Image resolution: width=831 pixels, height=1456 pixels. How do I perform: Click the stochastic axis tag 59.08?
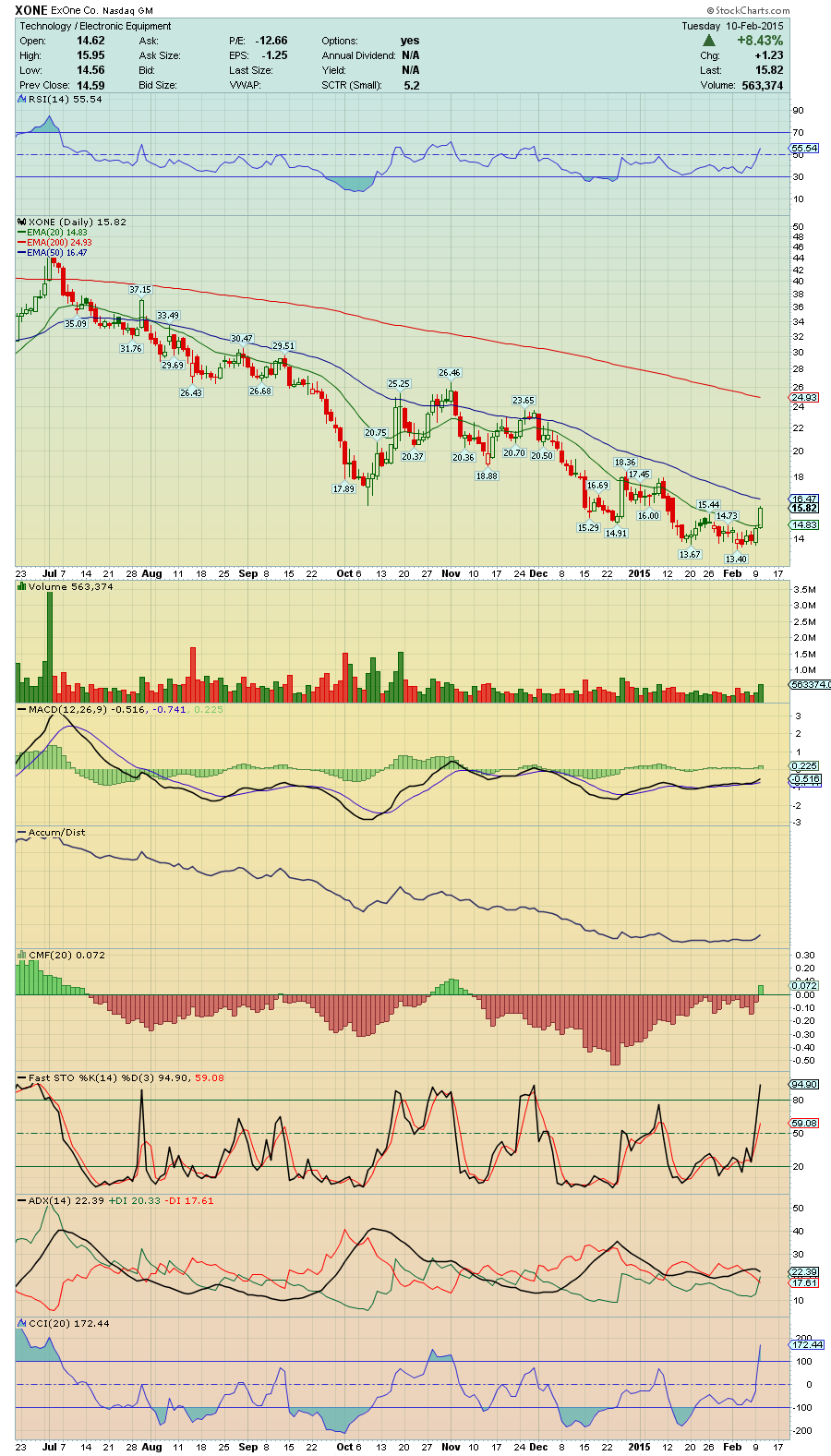click(804, 1123)
